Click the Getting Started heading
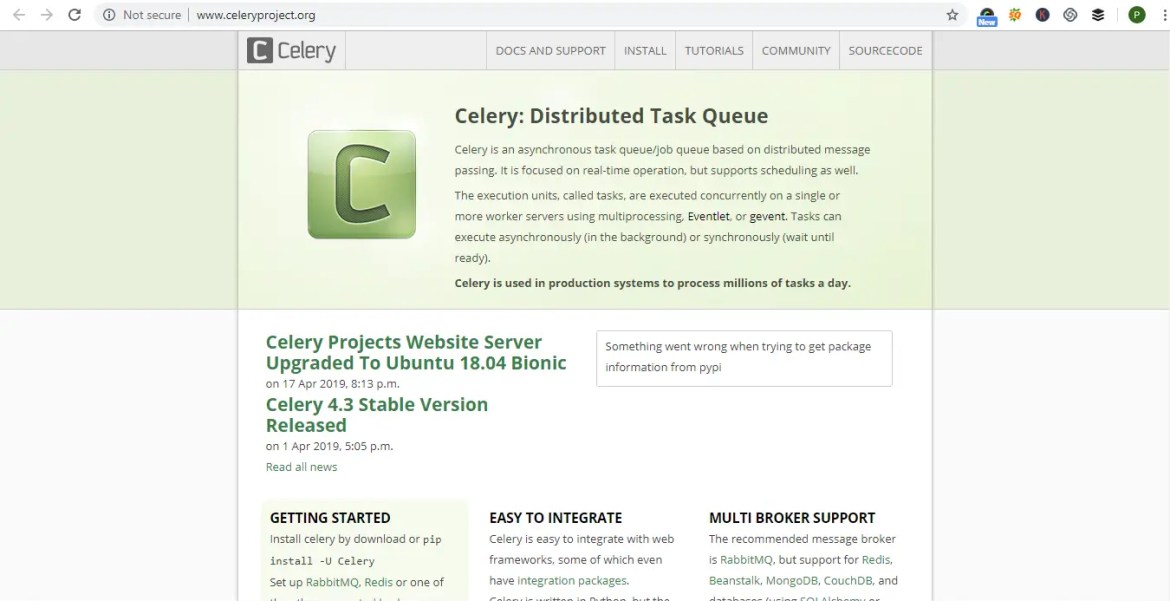This screenshot has width=1170, height=601. click(x=330, y=517)
